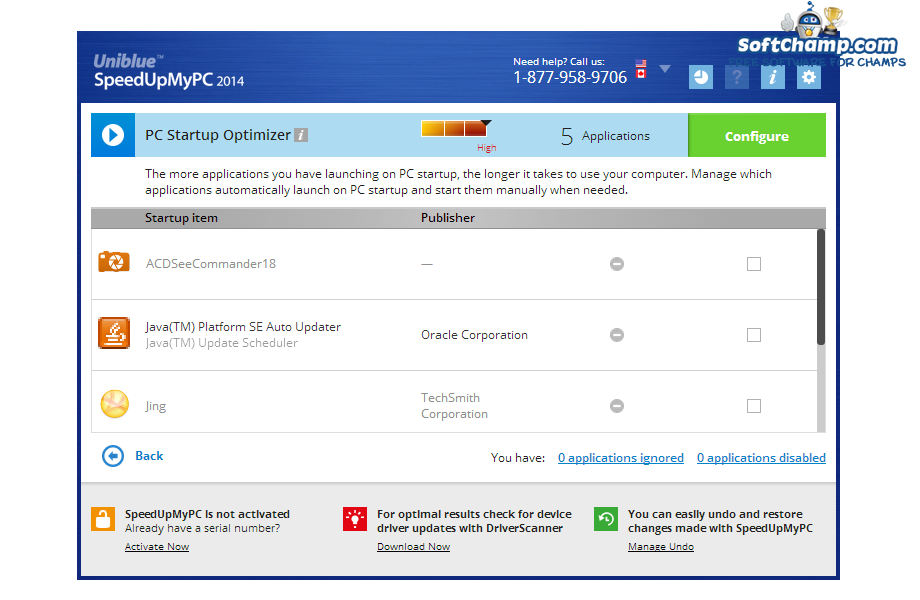
Task: Check the Jing checkbox
Action: coord(754,406)
